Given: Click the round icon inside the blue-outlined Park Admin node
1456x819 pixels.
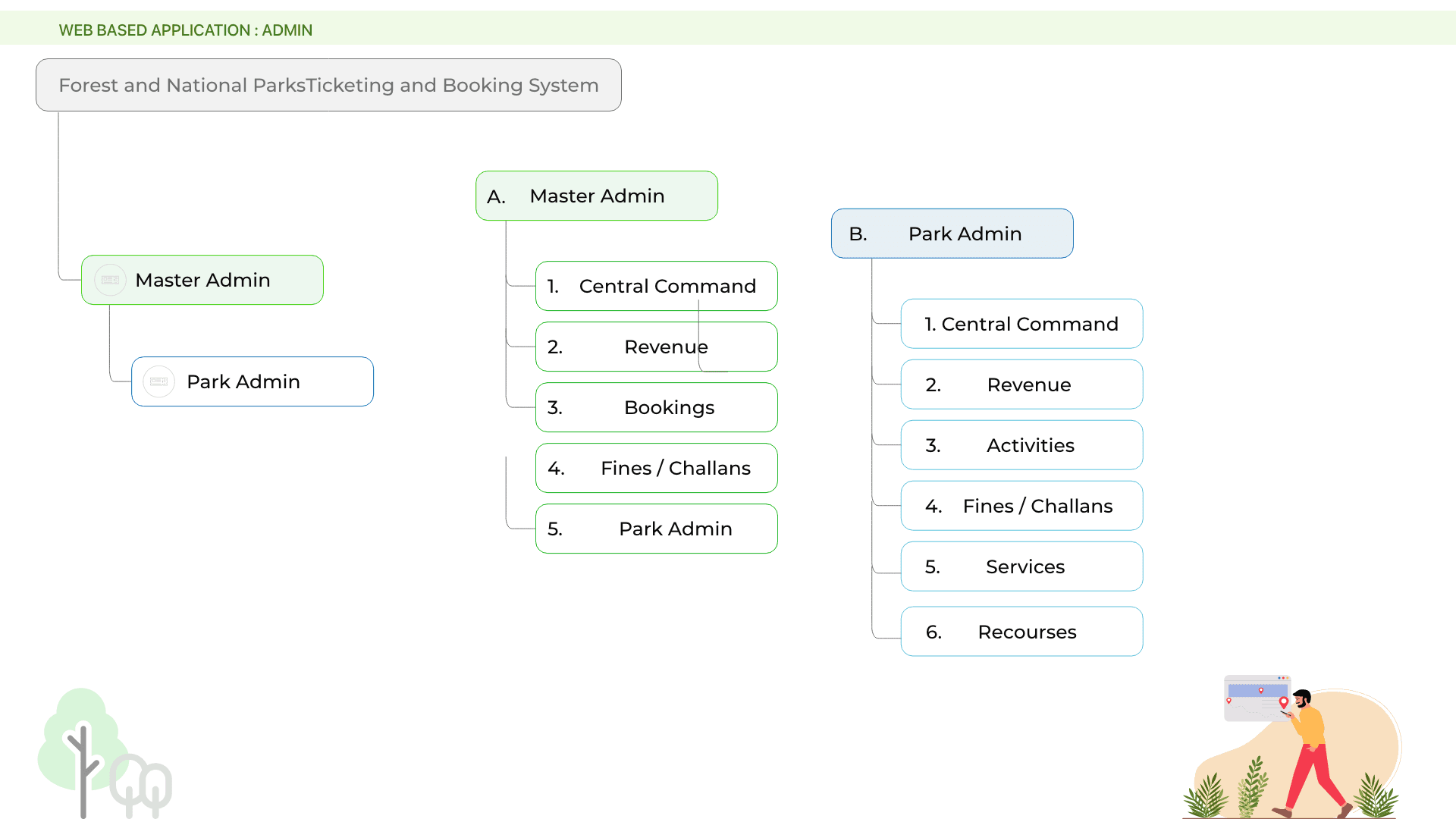Looking at the screenshot, I should (x=159, y=381).
